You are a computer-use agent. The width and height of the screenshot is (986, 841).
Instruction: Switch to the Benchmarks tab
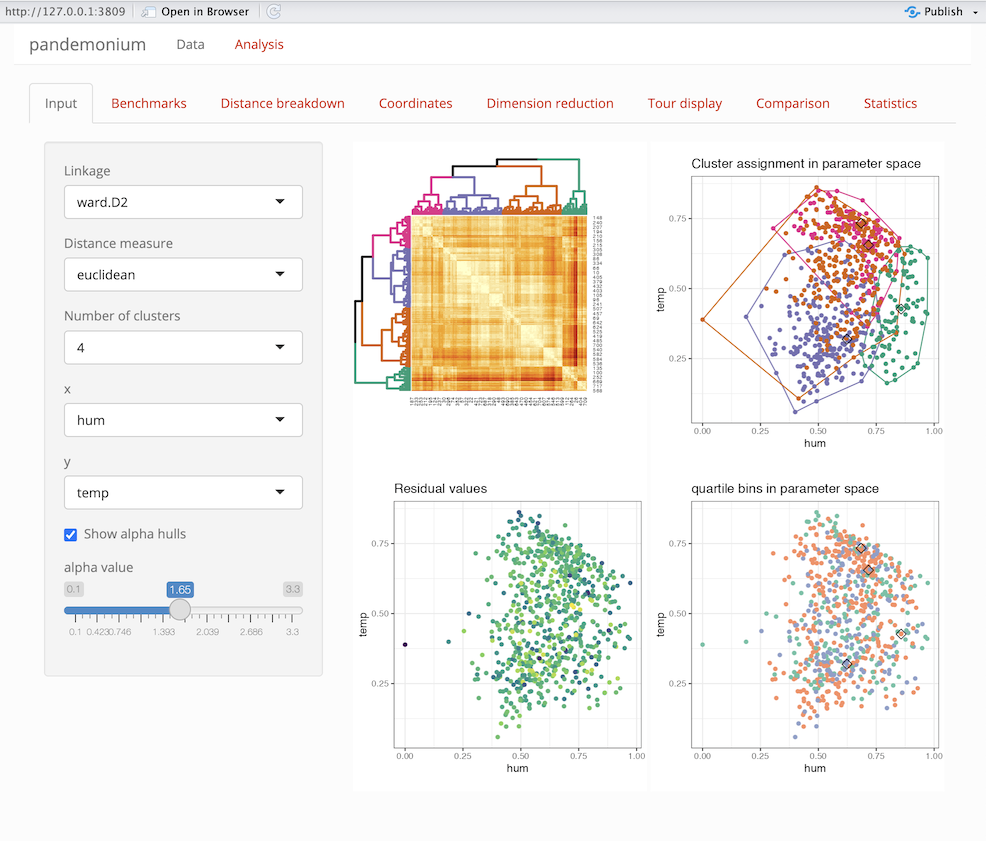pos(149,103)
